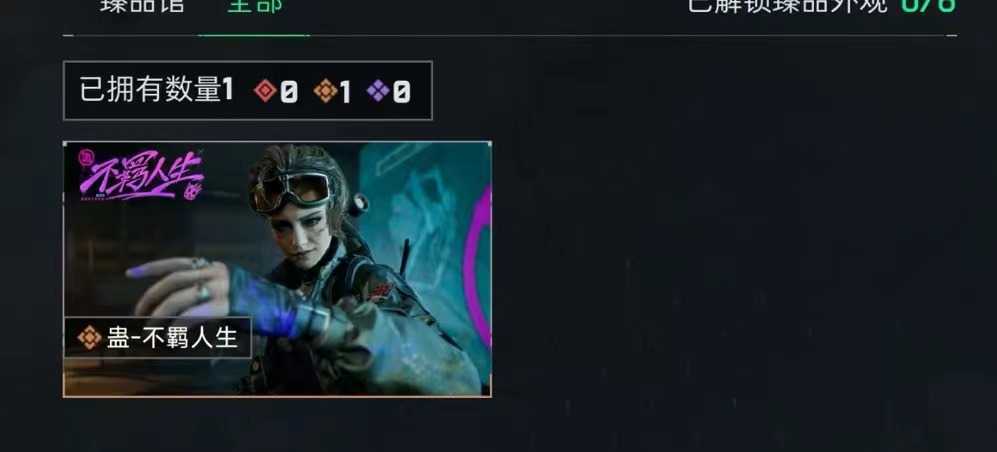This screenshot has height=452, width=997.
Task: Select the 蛊-不羁人生 skin card
Action: point(277,270)
